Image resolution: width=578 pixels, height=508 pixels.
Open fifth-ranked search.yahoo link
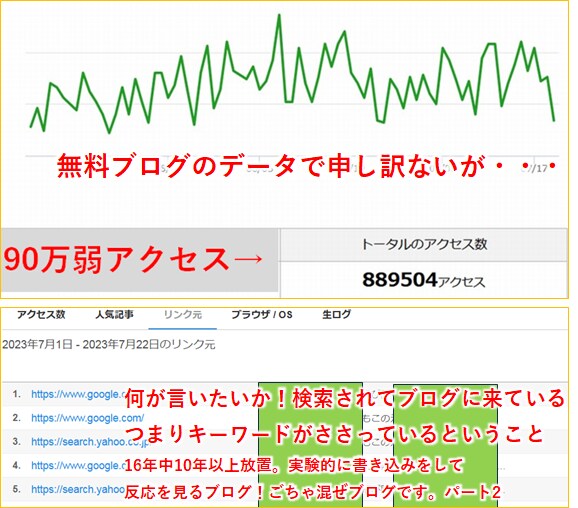78,489
